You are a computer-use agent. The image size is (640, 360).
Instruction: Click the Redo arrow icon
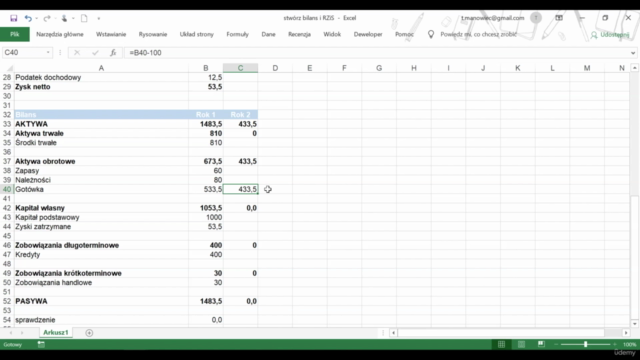(x=47, y=18)
